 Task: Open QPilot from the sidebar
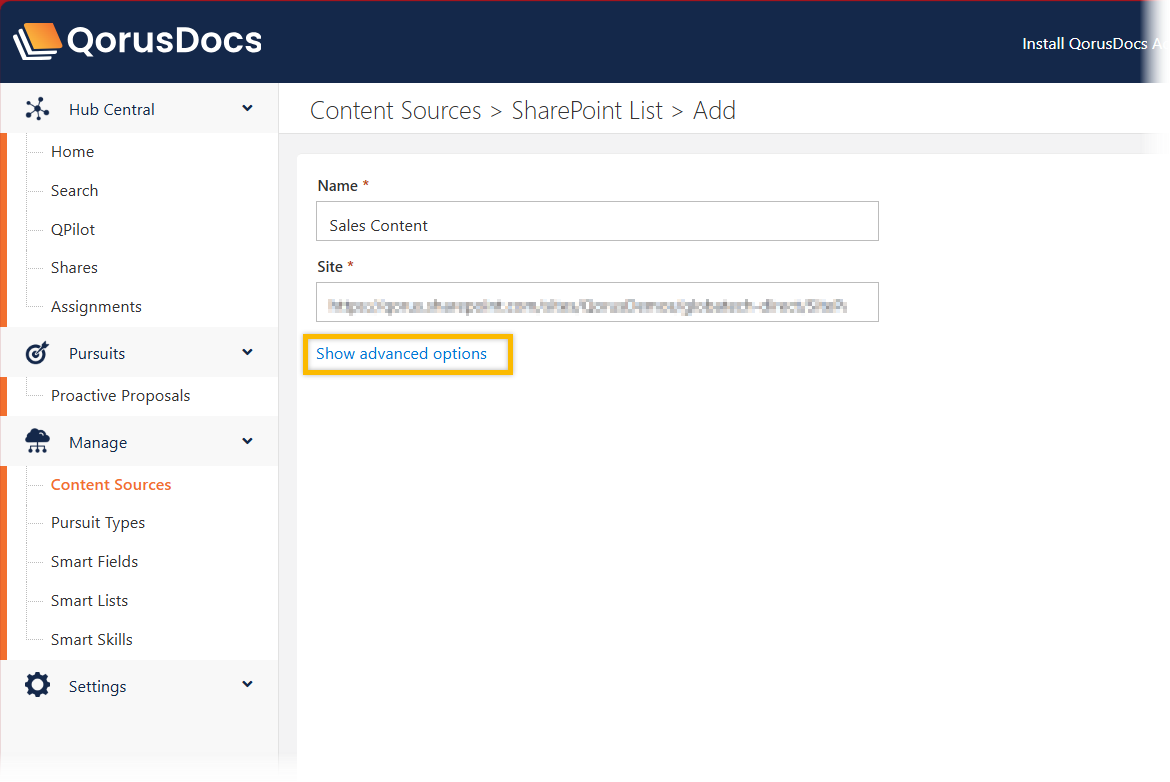pyautogui.click(x=73, y=230)
